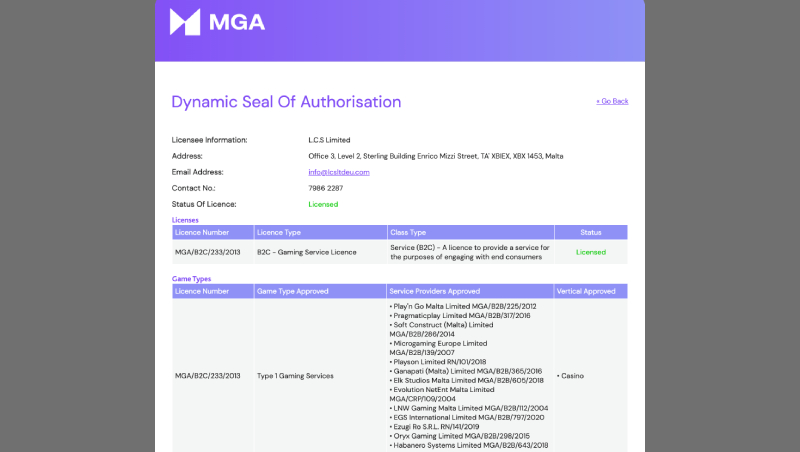Select the Habanero Systems Limited entry
The width and height of the screenshot is (800, 452).
(x=469, y=445)
